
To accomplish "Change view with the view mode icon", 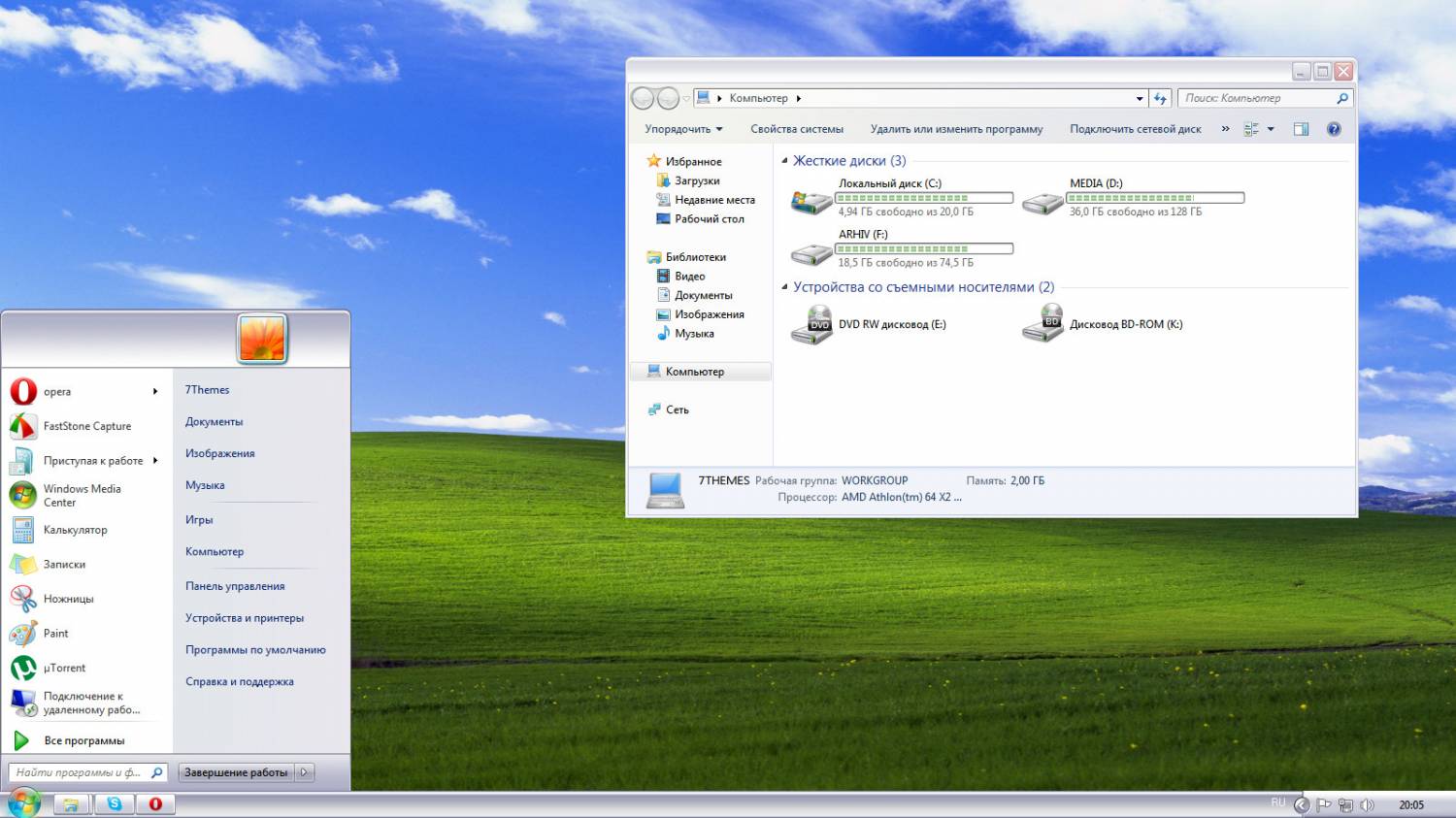I will tap(1251, 129).
